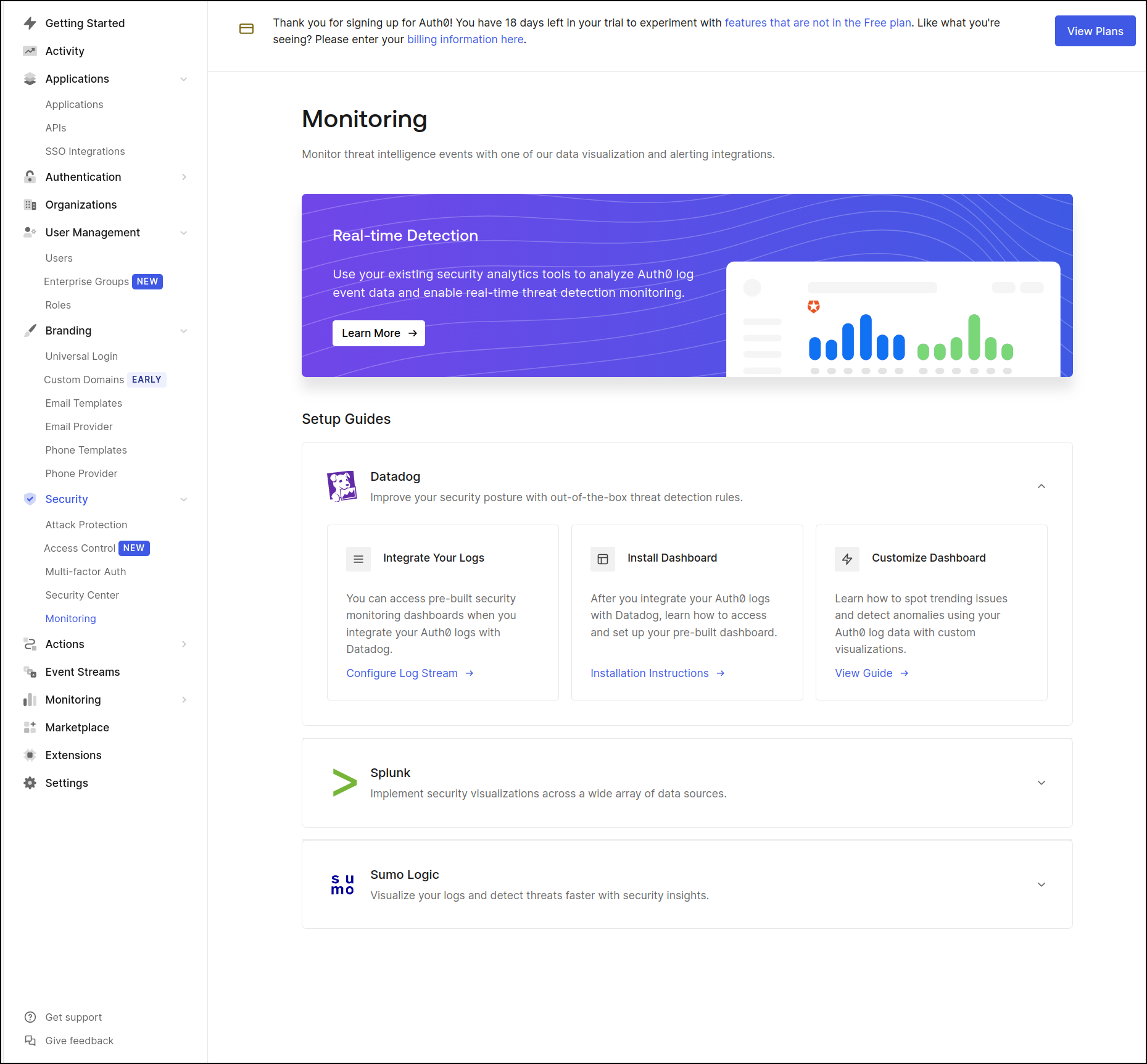This screenshot has height=1064, width=1147.
Task: Click the Branding brush icon
Action: pos(30,331)
